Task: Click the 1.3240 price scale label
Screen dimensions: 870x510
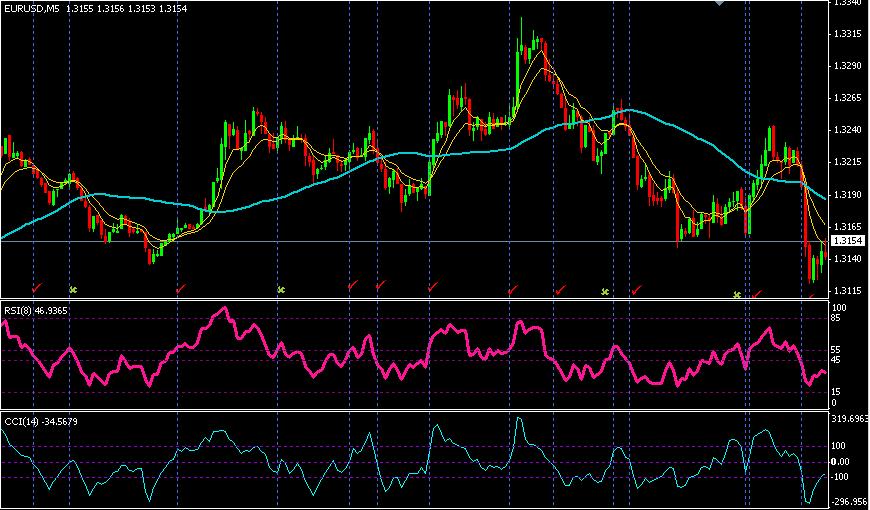Action: [x=847, y=130]
